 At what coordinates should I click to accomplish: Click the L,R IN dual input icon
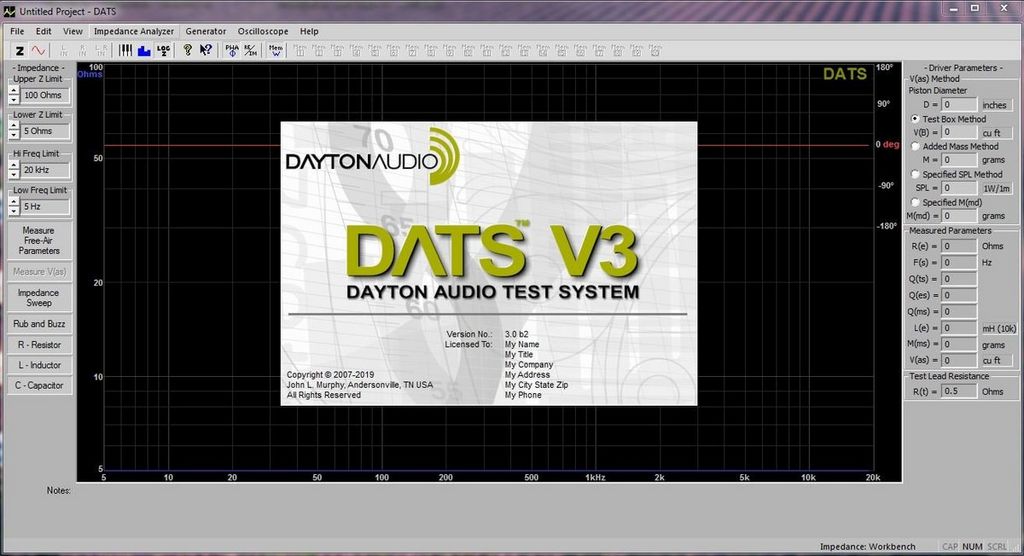(101, 50)
